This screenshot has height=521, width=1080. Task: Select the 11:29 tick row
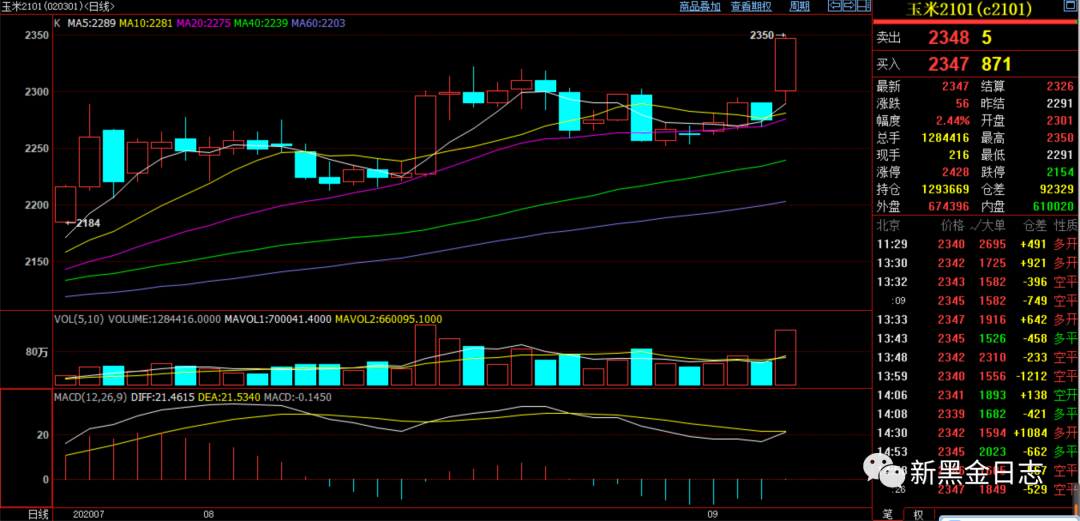[x=975, y=244]
